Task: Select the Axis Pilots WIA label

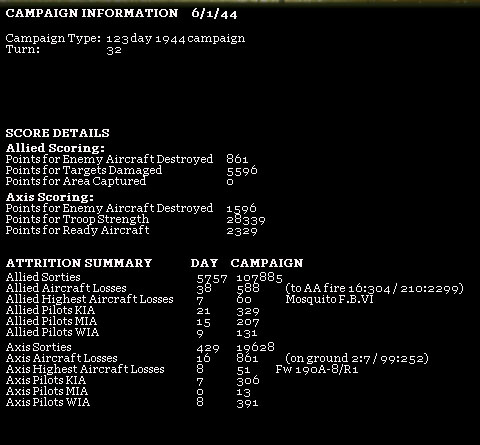Action: [x=48, y=402]
